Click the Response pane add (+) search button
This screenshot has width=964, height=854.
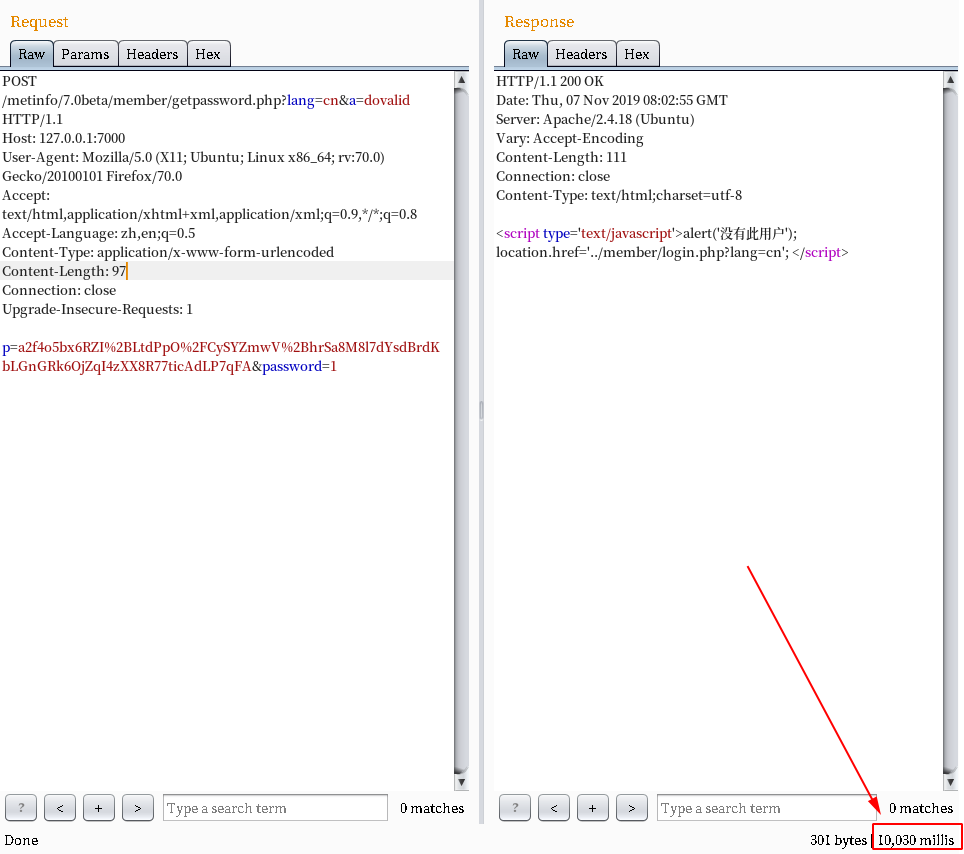click(593, 808)
